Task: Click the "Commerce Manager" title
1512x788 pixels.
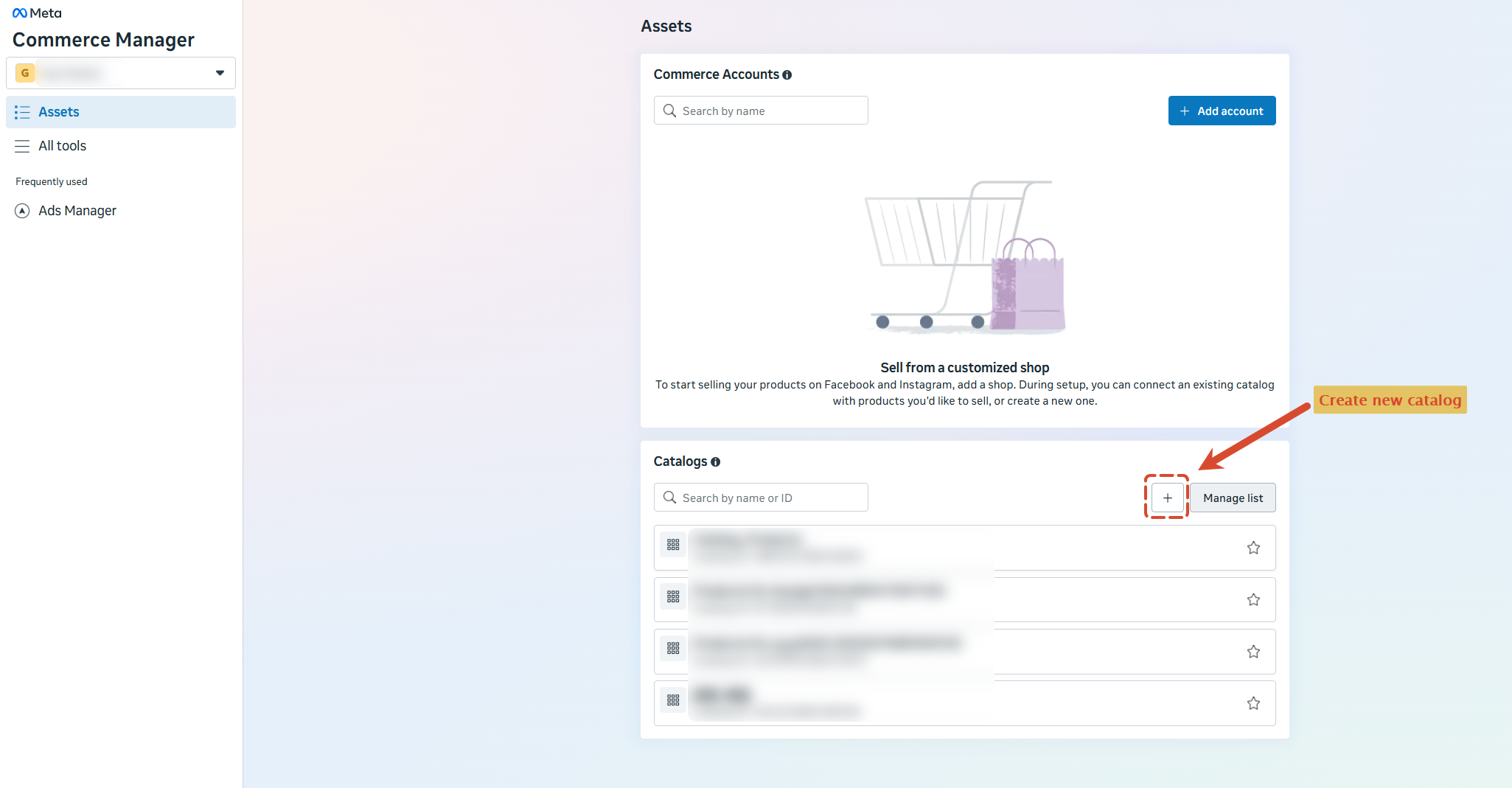Action: pos(103,40)
